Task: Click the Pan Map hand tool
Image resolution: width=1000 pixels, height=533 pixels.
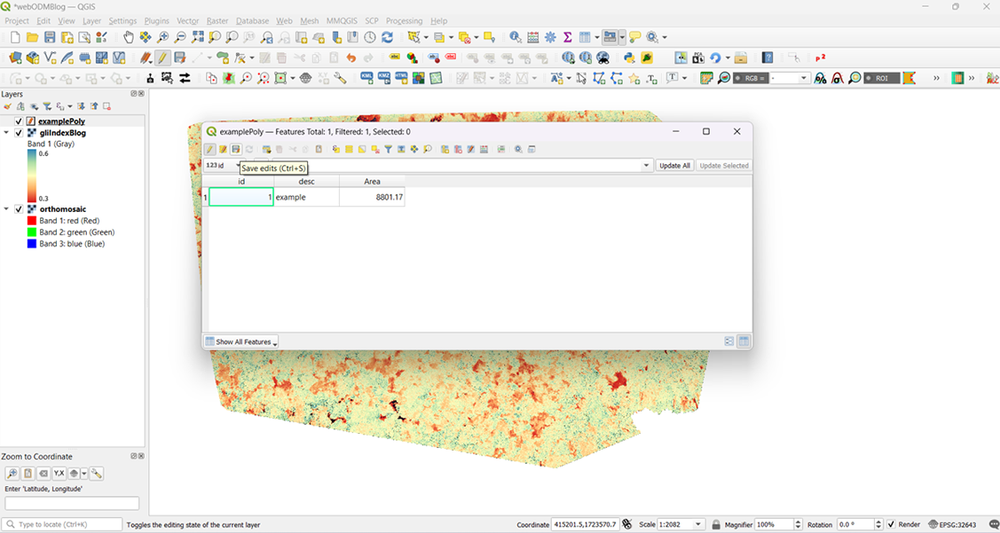Action: (x=128, y=37)
